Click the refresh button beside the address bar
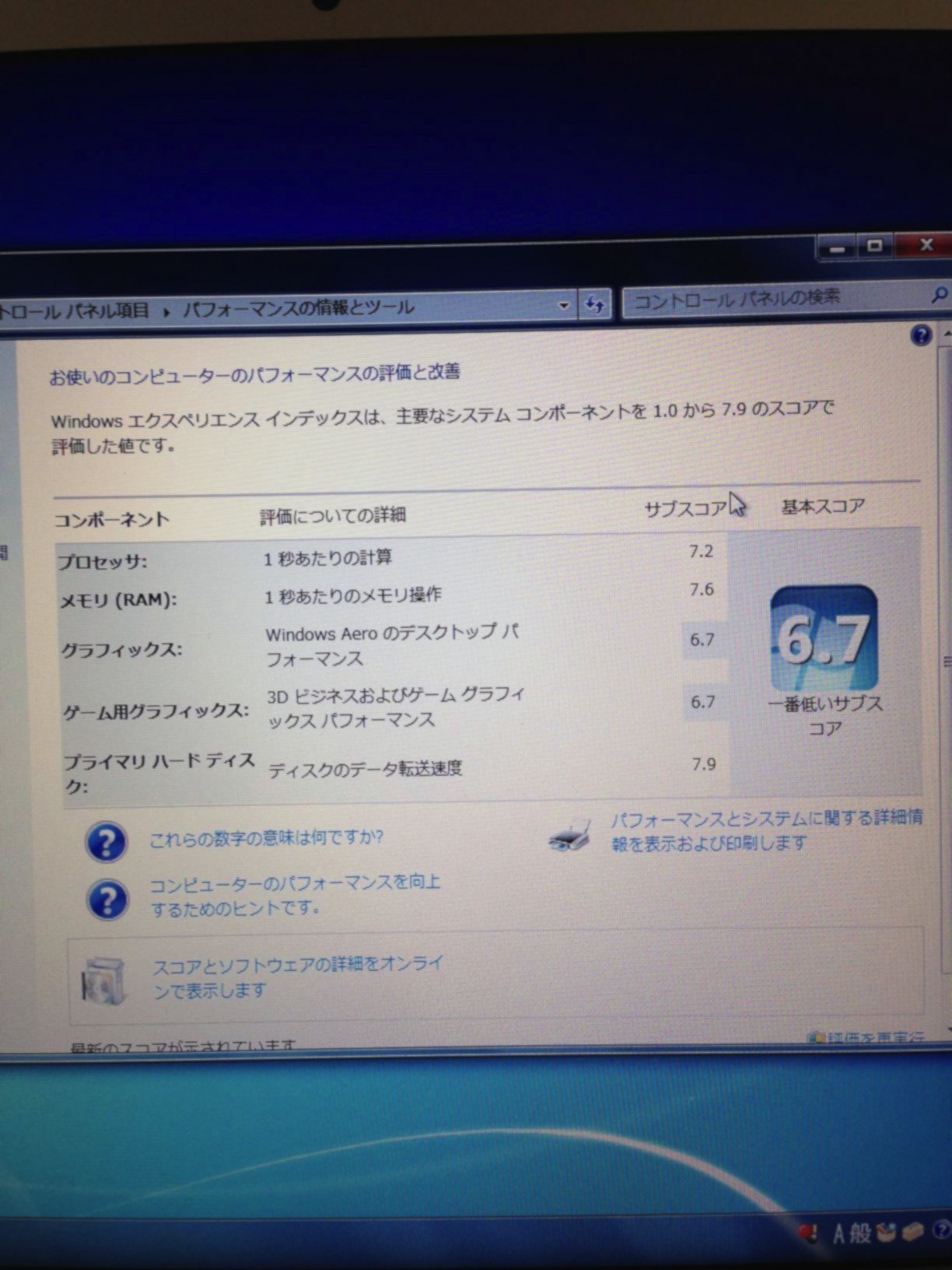This screenshot has height=1270, width=952. (x=595, y=304)
